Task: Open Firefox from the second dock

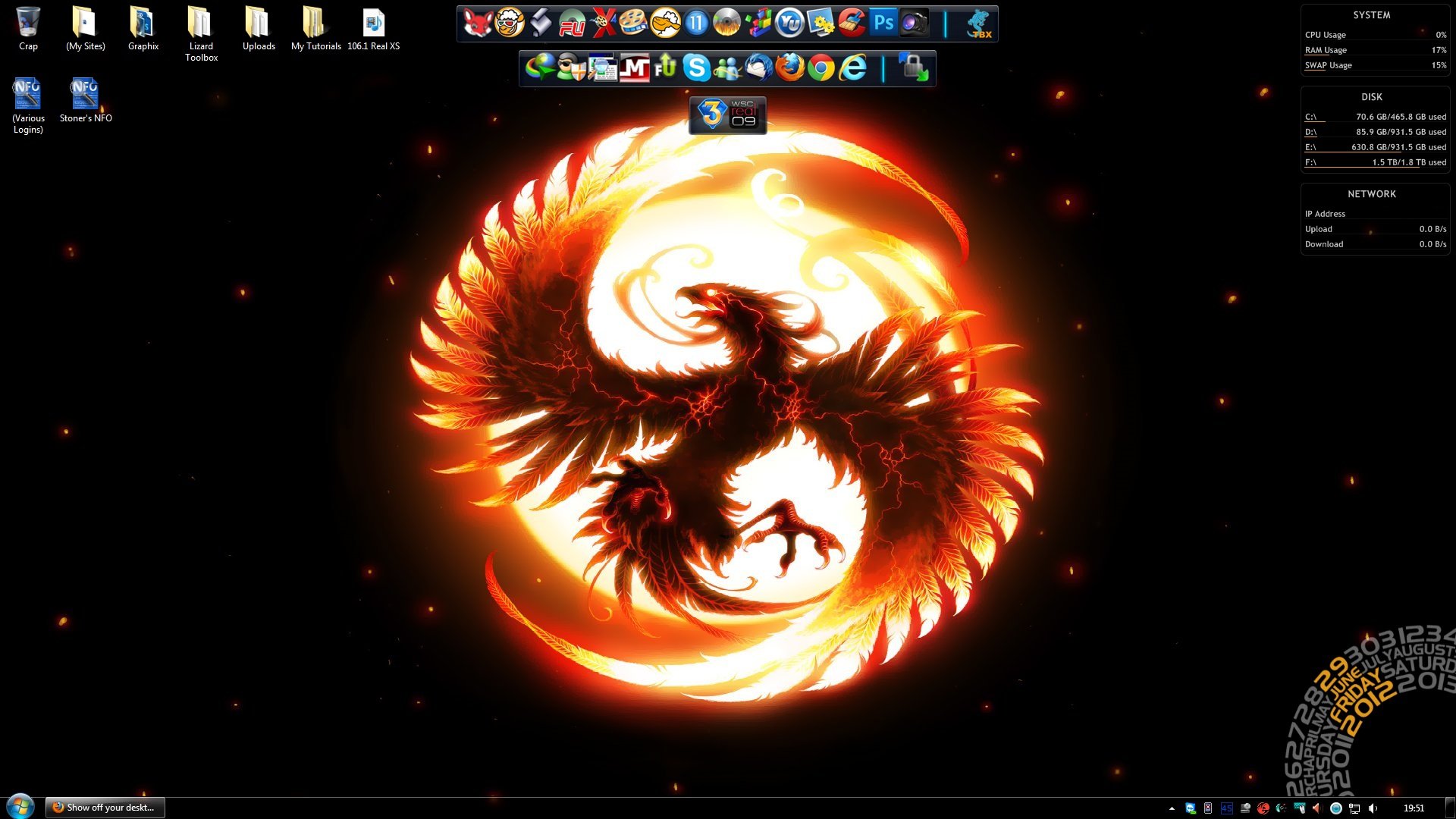Action: click(789, 68)
